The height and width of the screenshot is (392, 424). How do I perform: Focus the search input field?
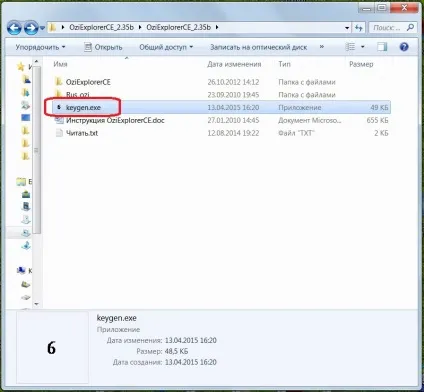point(387,28)
